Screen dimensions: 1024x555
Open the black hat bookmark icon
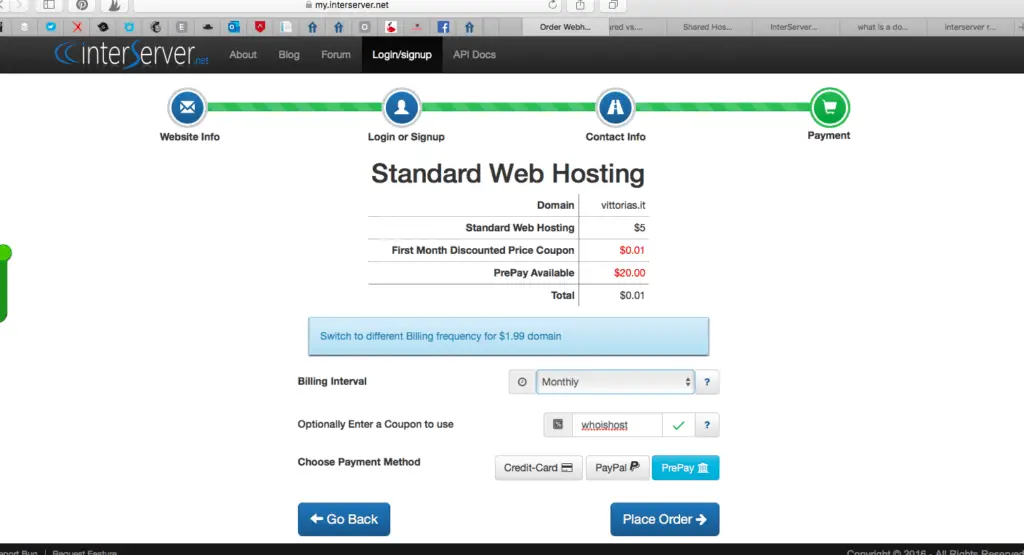(208, 27)
